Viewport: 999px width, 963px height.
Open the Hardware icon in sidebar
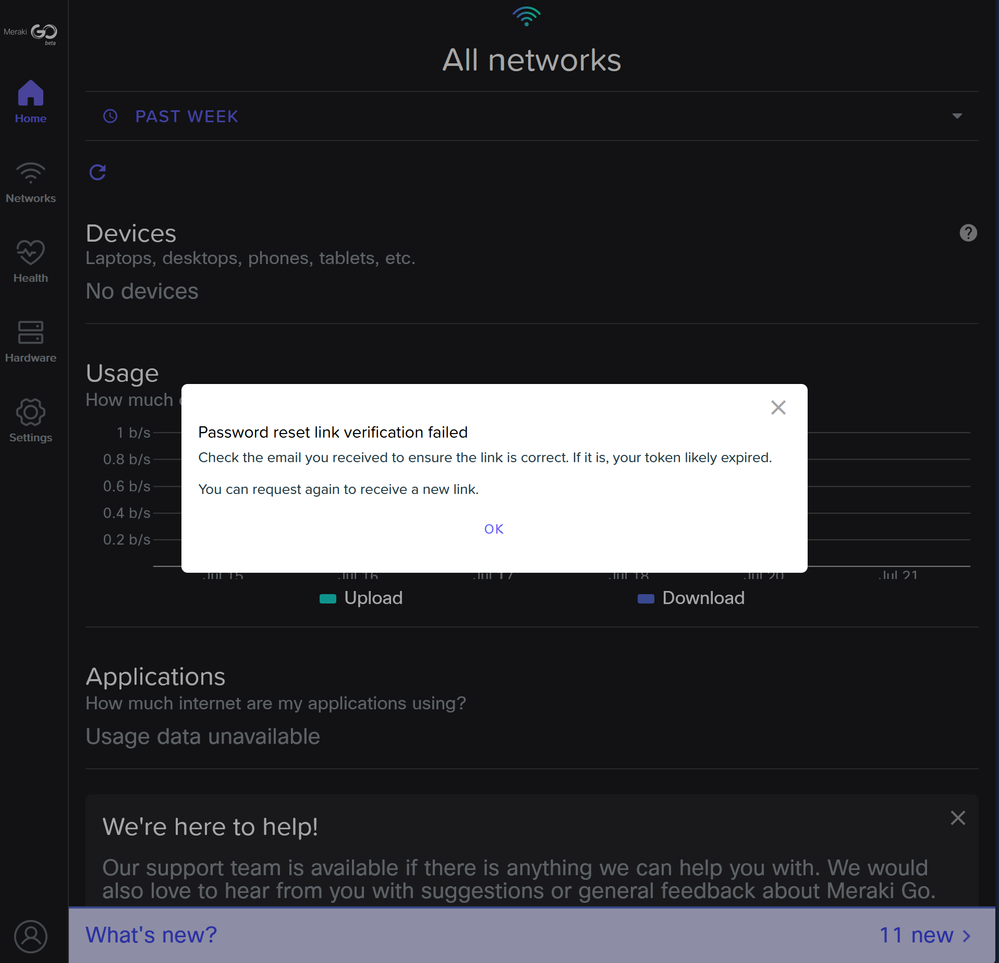pyautogui.click(x=31, y=333)
